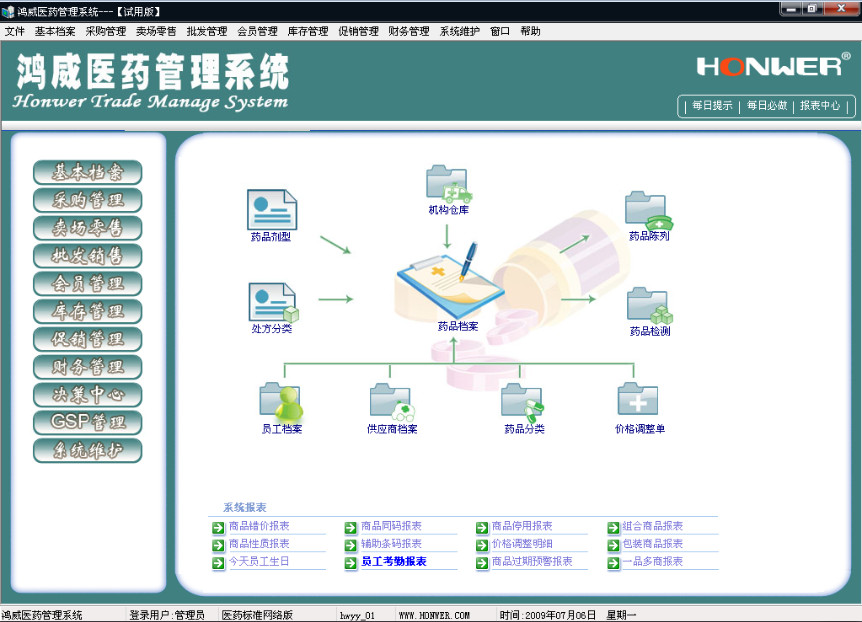This screenshot has width=862, height=622.
Task: Open the 文件 menu
Action: coord(14,31)
